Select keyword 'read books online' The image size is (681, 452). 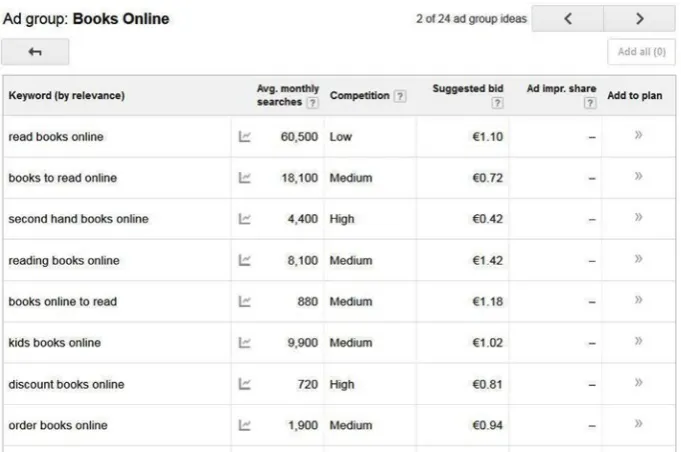coord(56,137)
